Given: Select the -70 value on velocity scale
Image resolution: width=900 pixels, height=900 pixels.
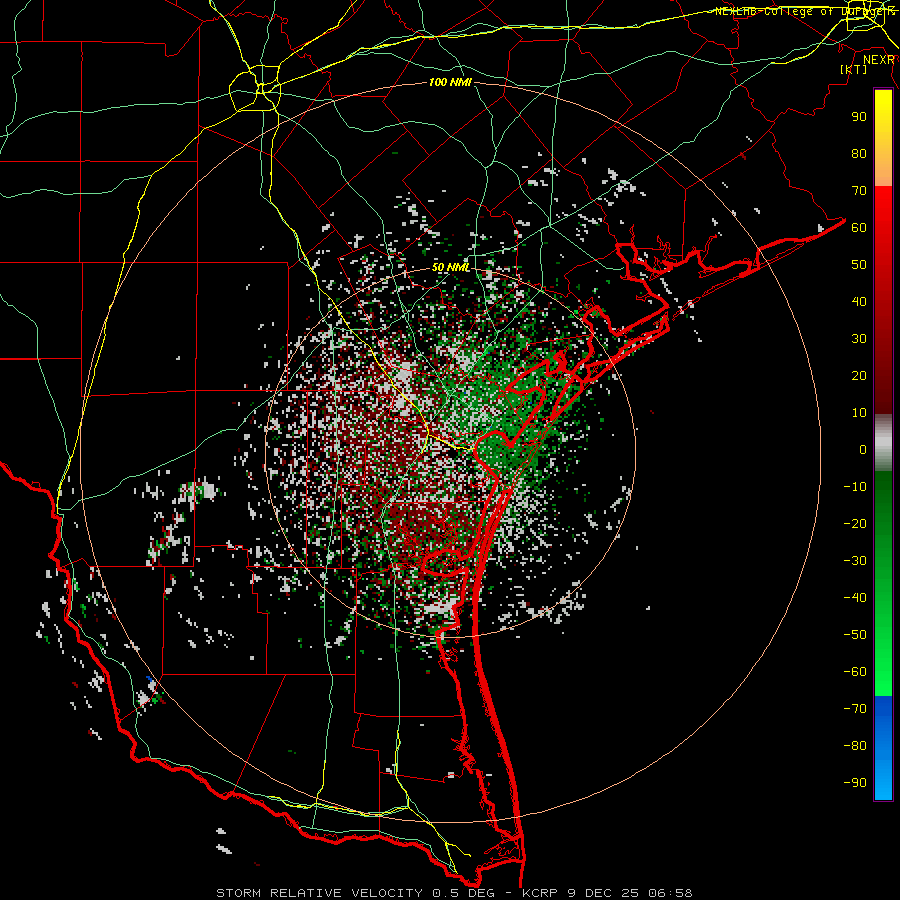Looking at the screenshot, I should [x=855, y=709].
